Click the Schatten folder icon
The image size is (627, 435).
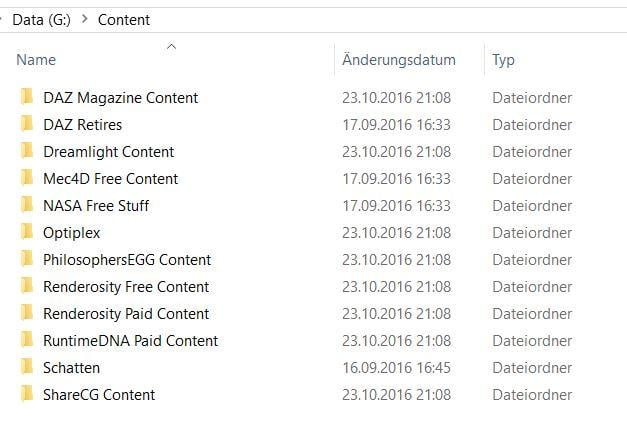click(x=26, y=368)
